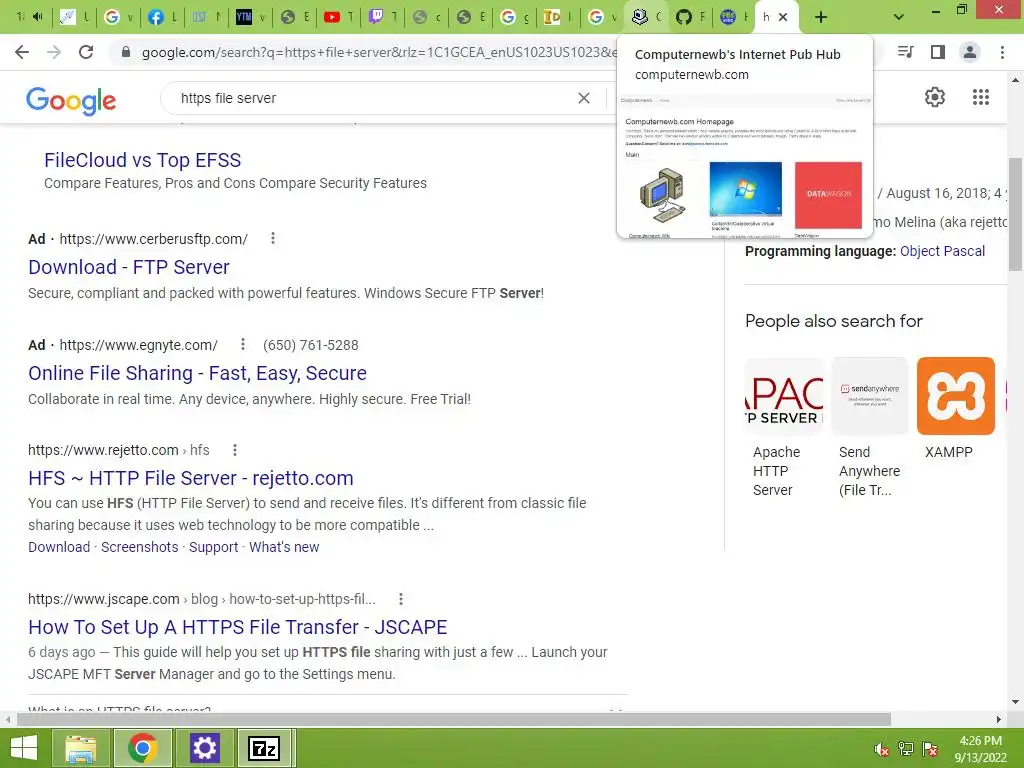Click the vertical scrollbar up arrow
1024x768 pixels.
pos(1016,80)
